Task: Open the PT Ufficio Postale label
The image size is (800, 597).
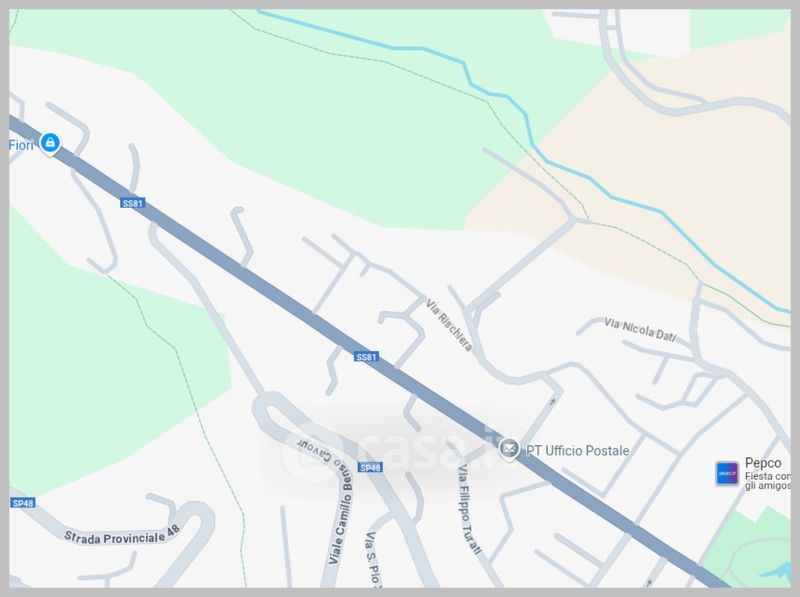Action: (577, 451)
